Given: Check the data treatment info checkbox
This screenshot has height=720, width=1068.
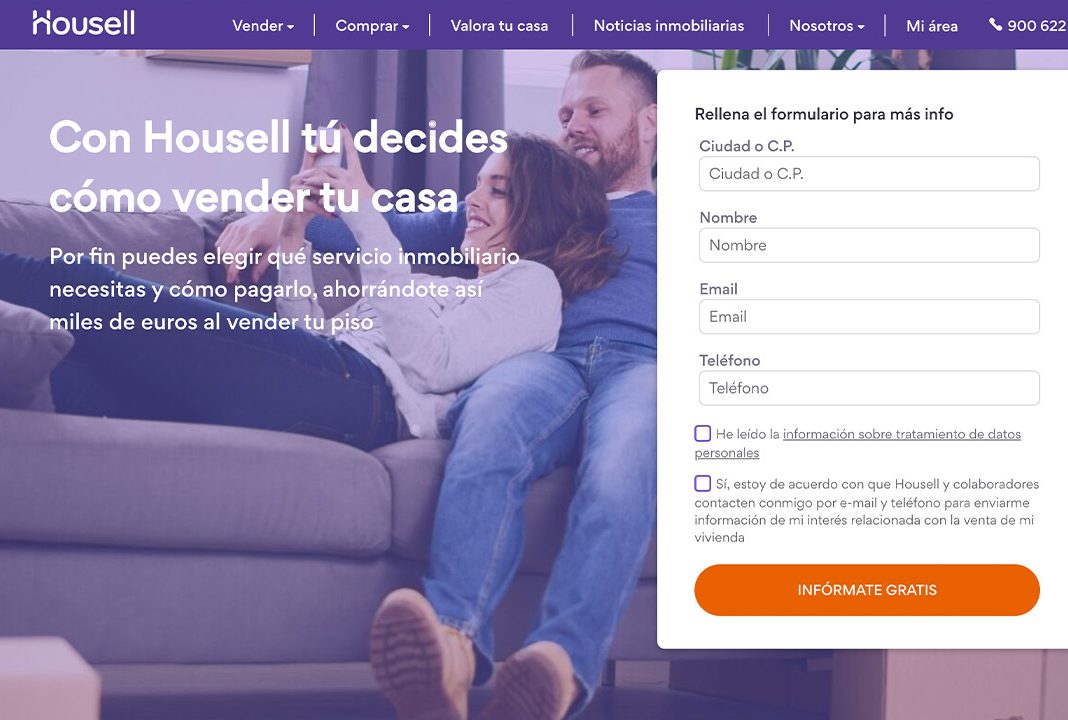Looking at the screenshot, I should click(702, 433).
